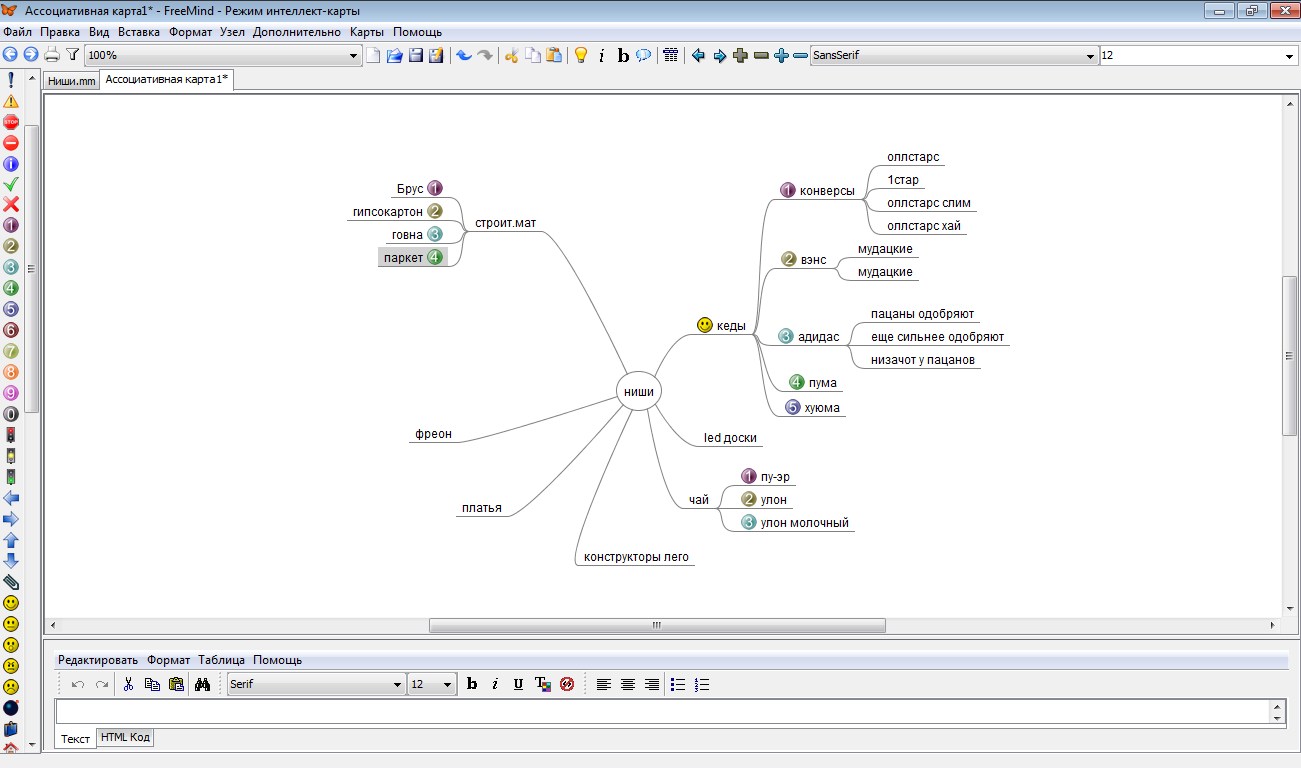Toggle italic in the note editor toolbar

point(495,684)
